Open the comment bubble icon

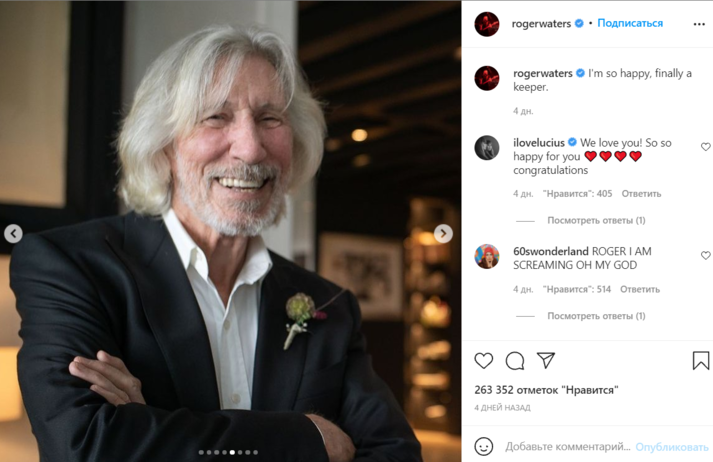[515, 361]
